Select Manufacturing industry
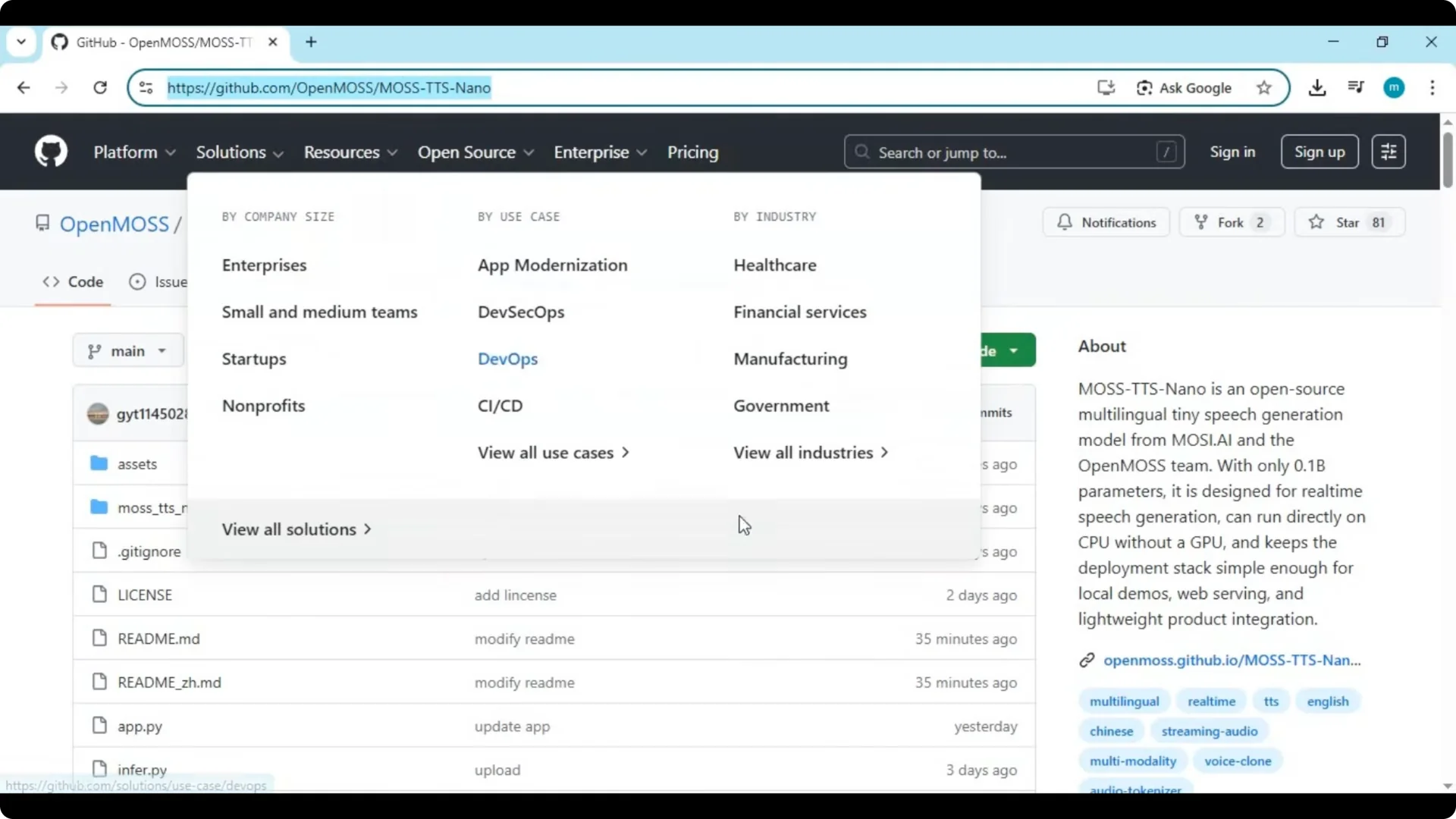This screenshot has width=1456, height=819. click(x=790, y=359)
